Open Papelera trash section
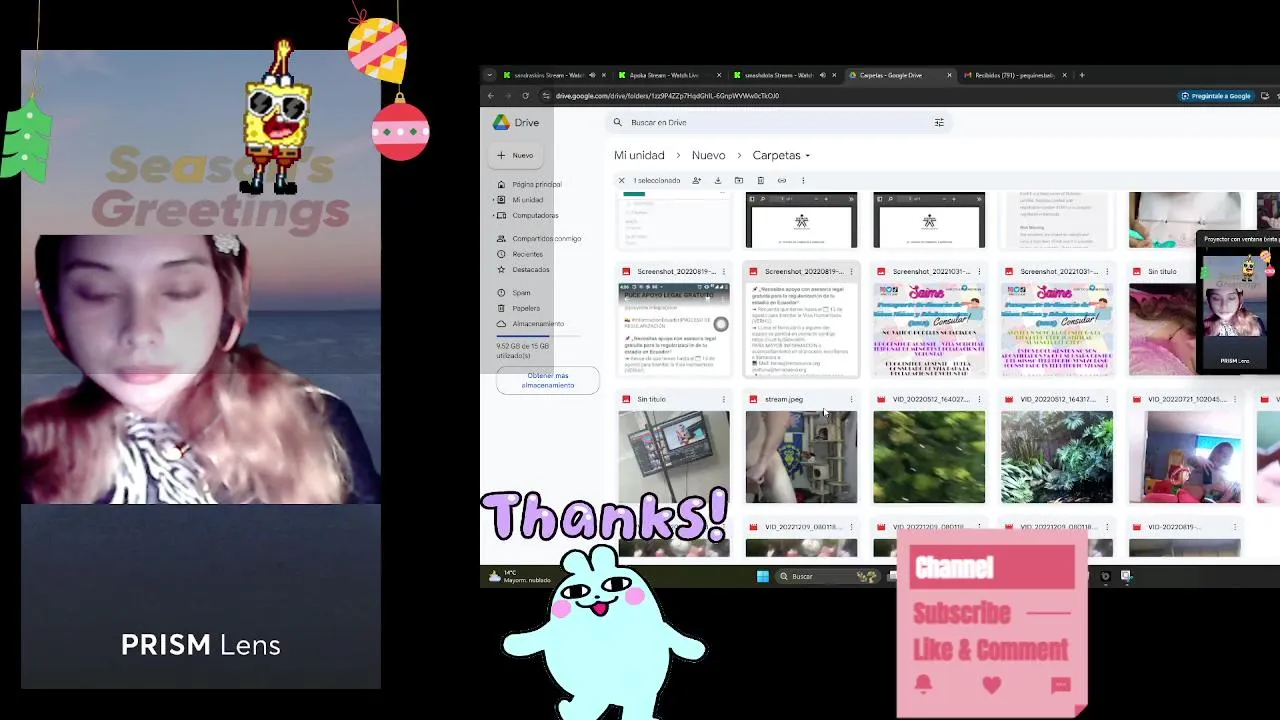This screenshot has height=720, width=1280. click(525, 308)
